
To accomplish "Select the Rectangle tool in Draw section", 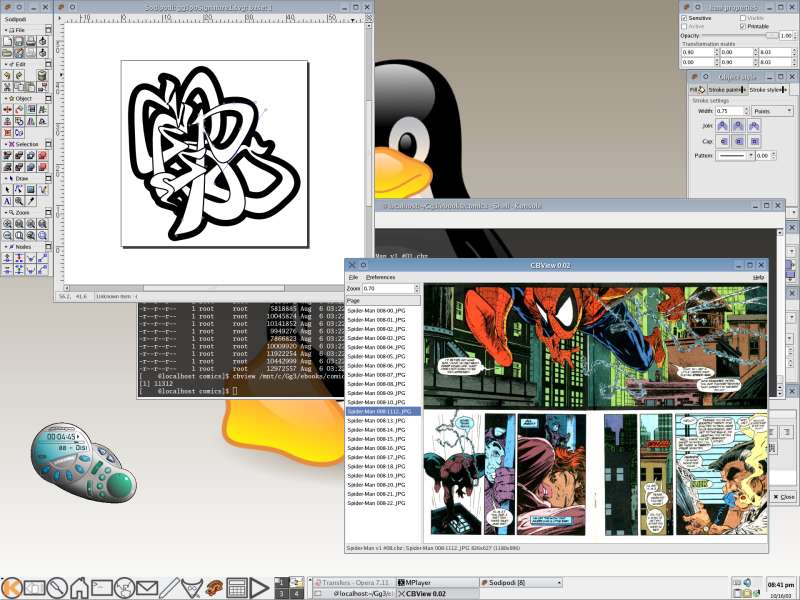I will coord(31,189).
